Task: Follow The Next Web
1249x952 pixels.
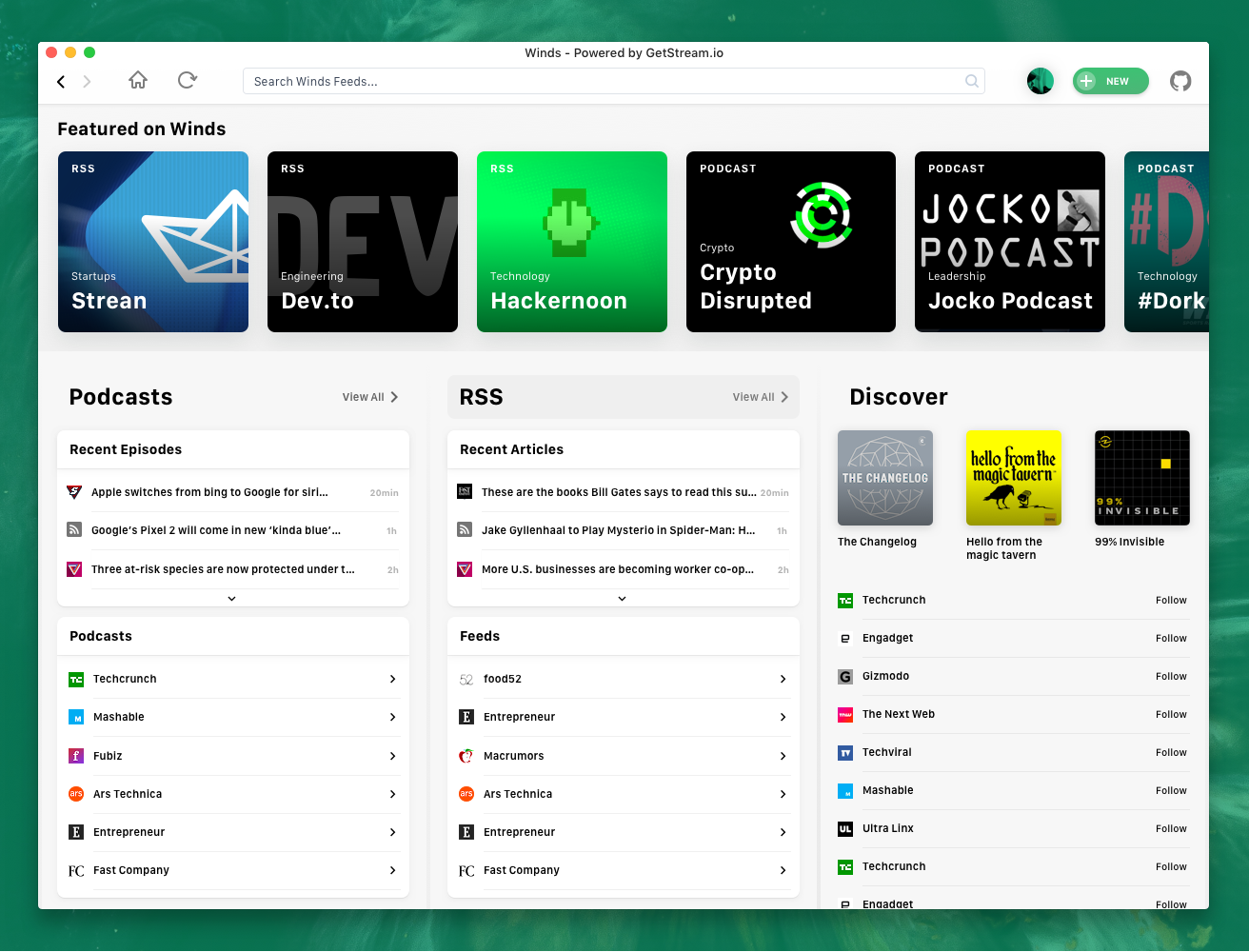Action: point(1171,715)
